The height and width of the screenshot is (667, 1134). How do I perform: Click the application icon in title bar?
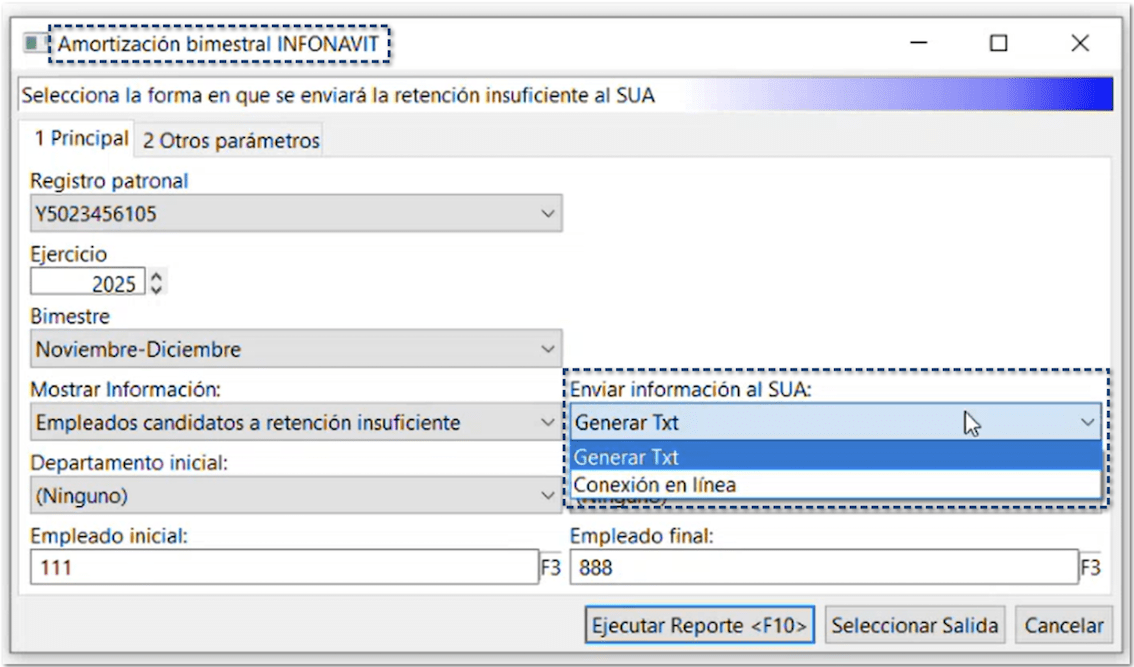[x=34, y=44]
